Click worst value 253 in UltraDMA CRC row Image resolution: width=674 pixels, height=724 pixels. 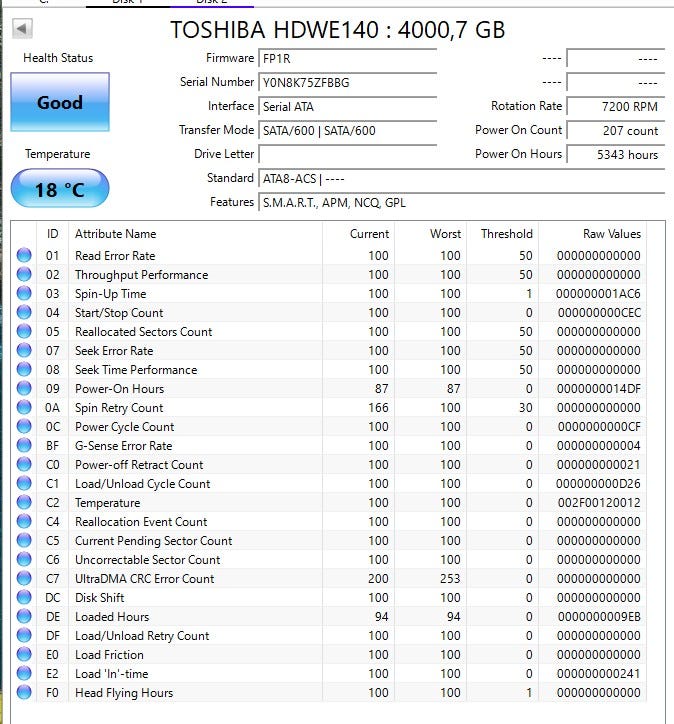450,579
